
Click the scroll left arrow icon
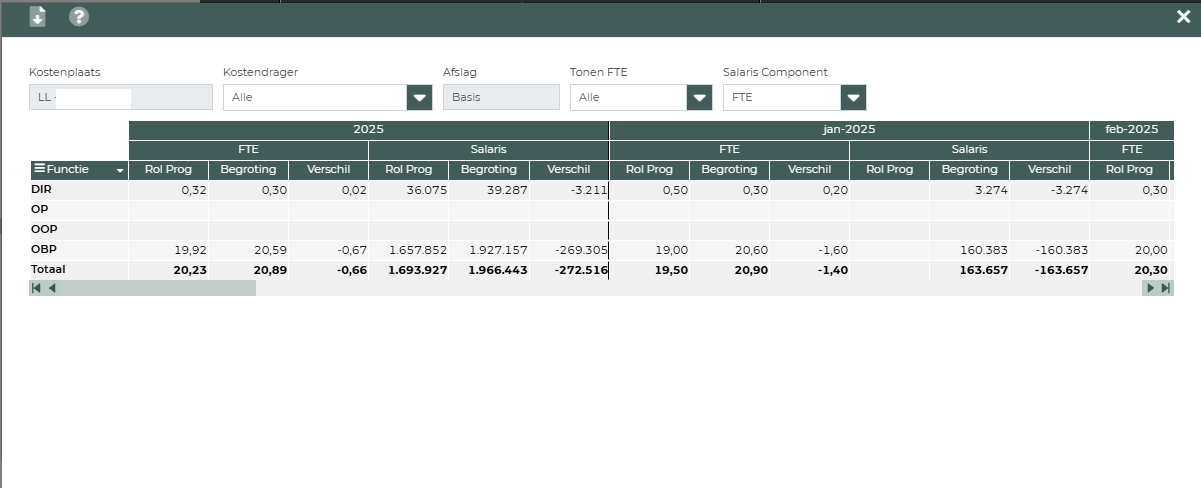coord(52,288)
